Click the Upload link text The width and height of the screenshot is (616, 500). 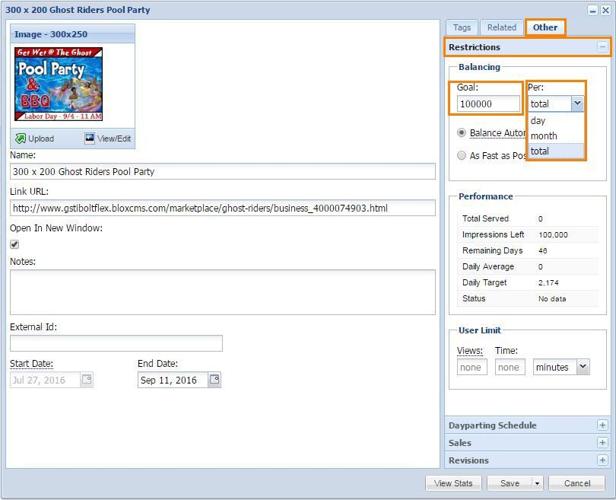point(41,139)
